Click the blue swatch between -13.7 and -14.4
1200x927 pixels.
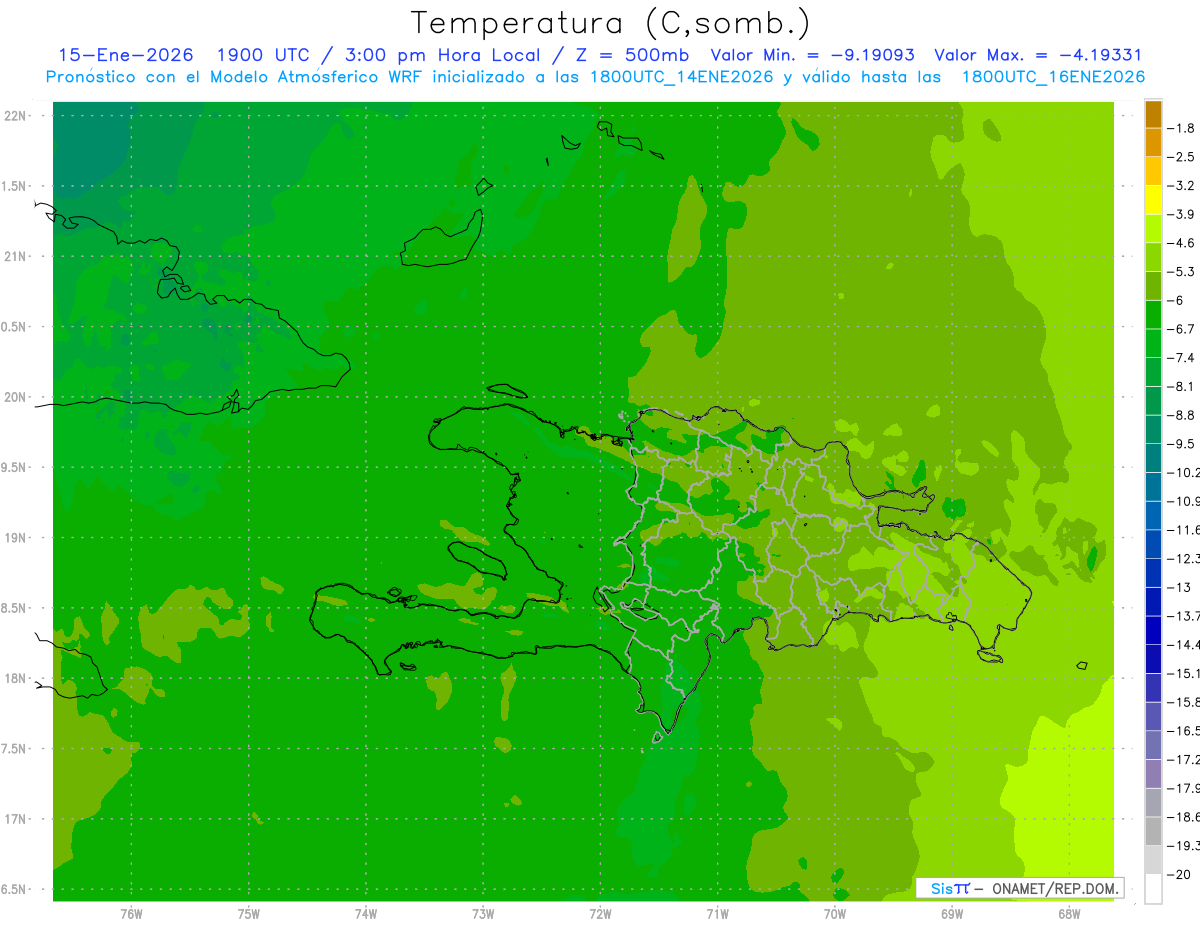pyautogui.click(x=1153, y=630)
